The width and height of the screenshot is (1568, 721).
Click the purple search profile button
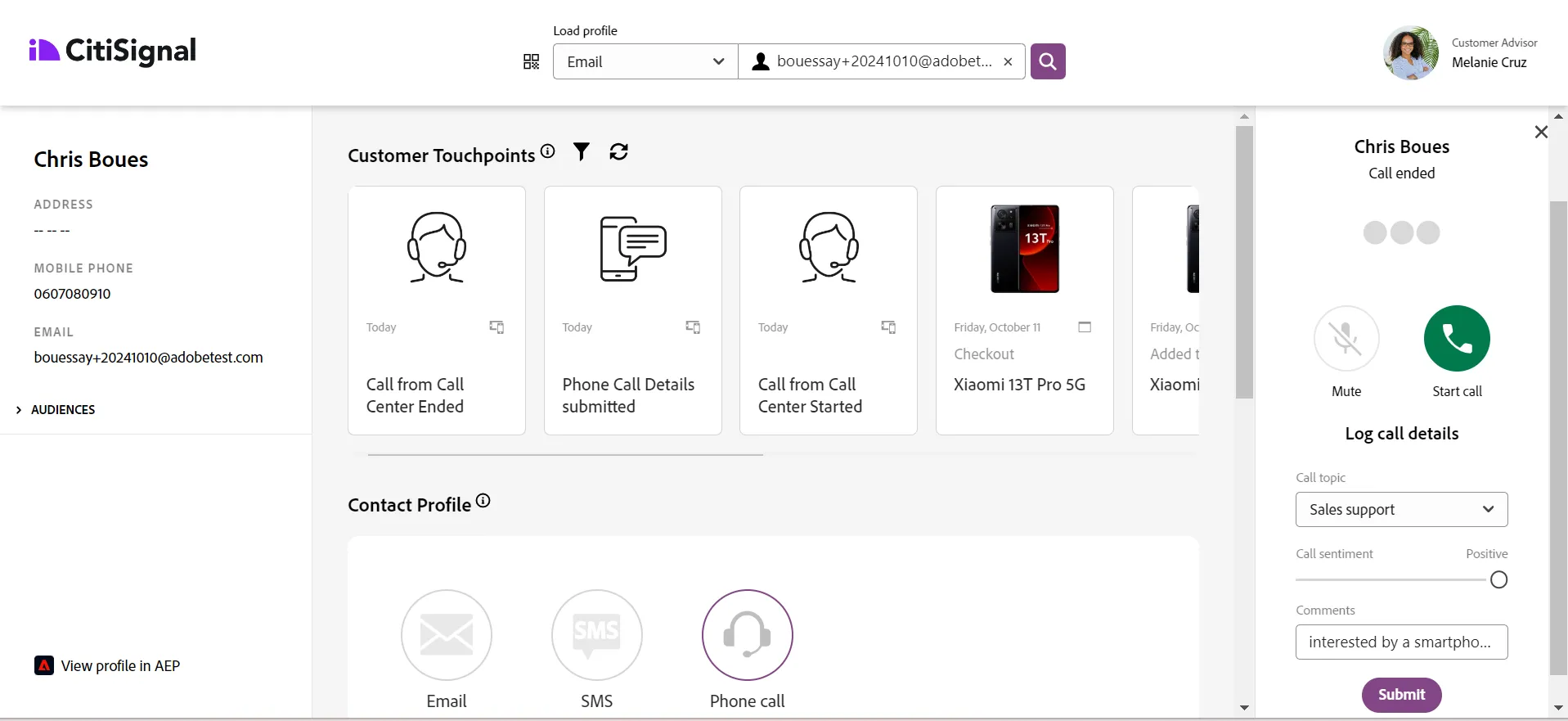point(1048,61)
